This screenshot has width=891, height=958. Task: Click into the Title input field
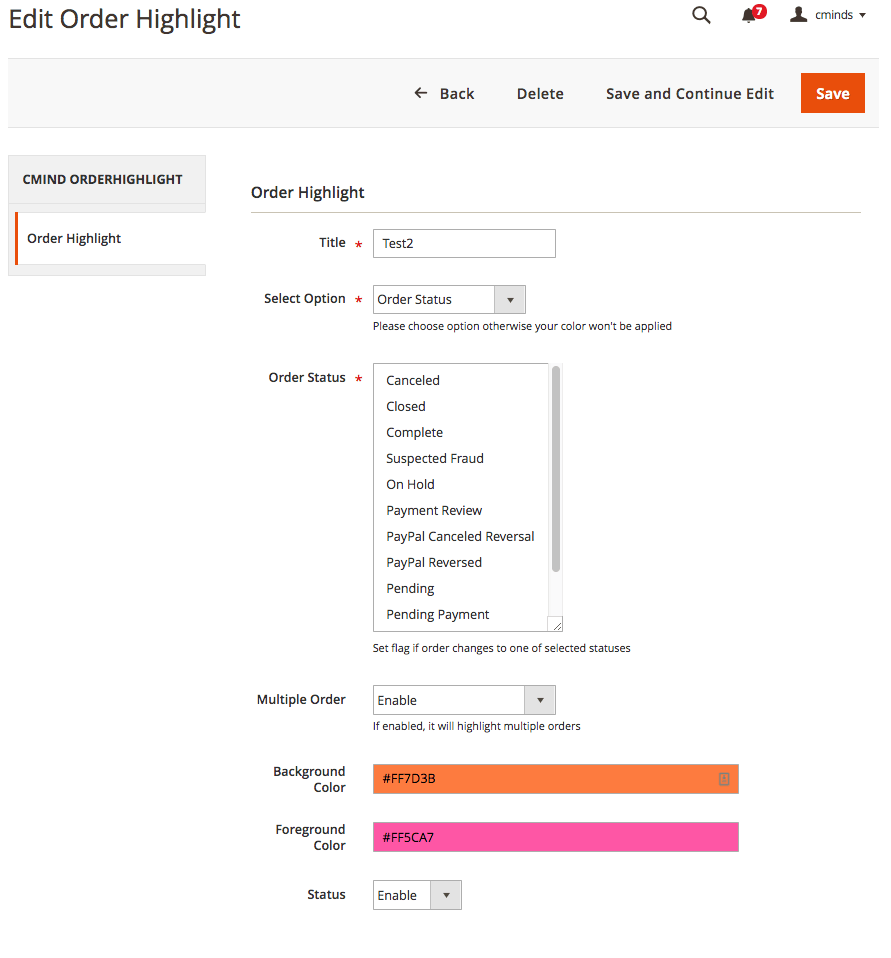(464, 243)
